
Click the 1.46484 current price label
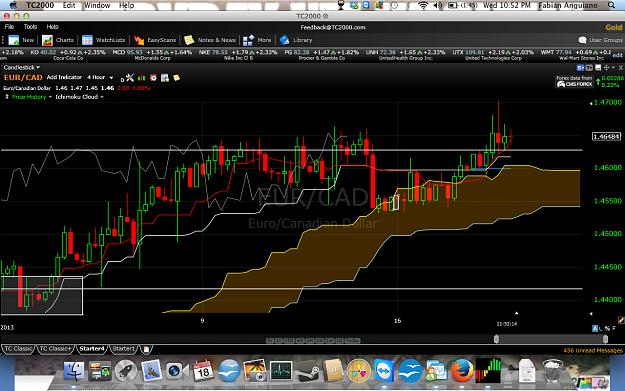point(606,137)
